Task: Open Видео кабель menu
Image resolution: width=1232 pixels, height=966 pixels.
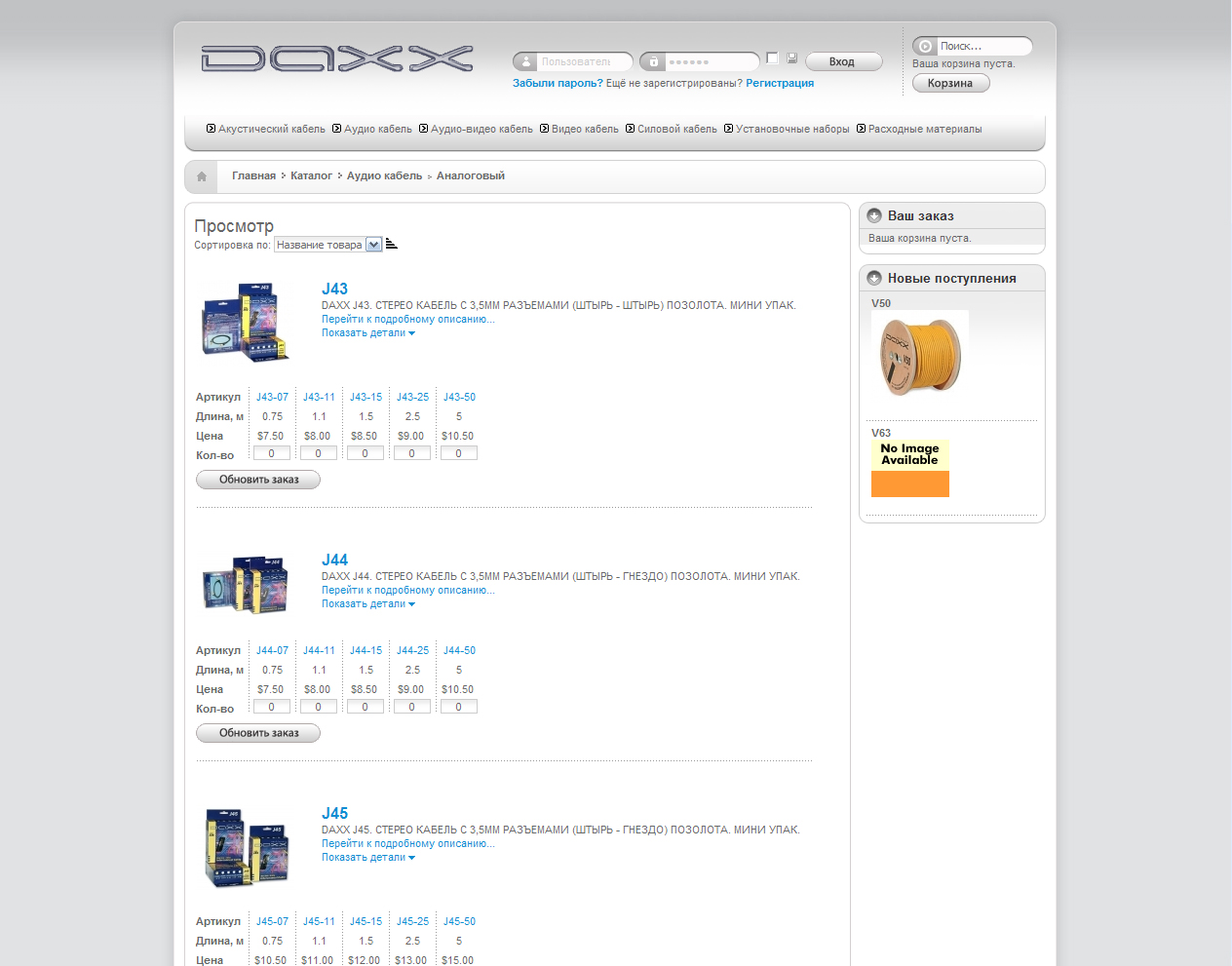Action: (585, 129)
